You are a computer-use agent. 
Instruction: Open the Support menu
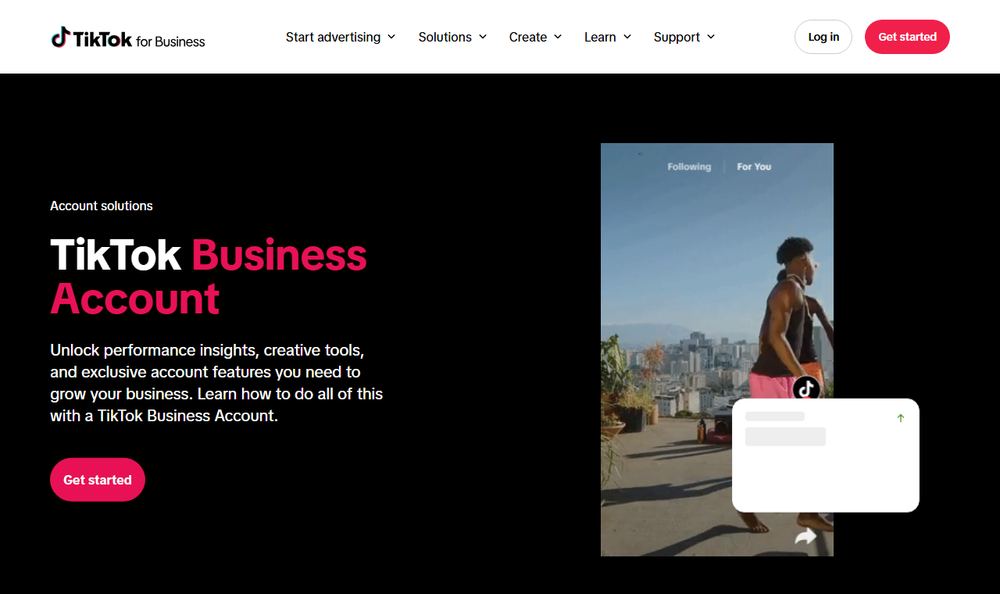pos(684,37)
